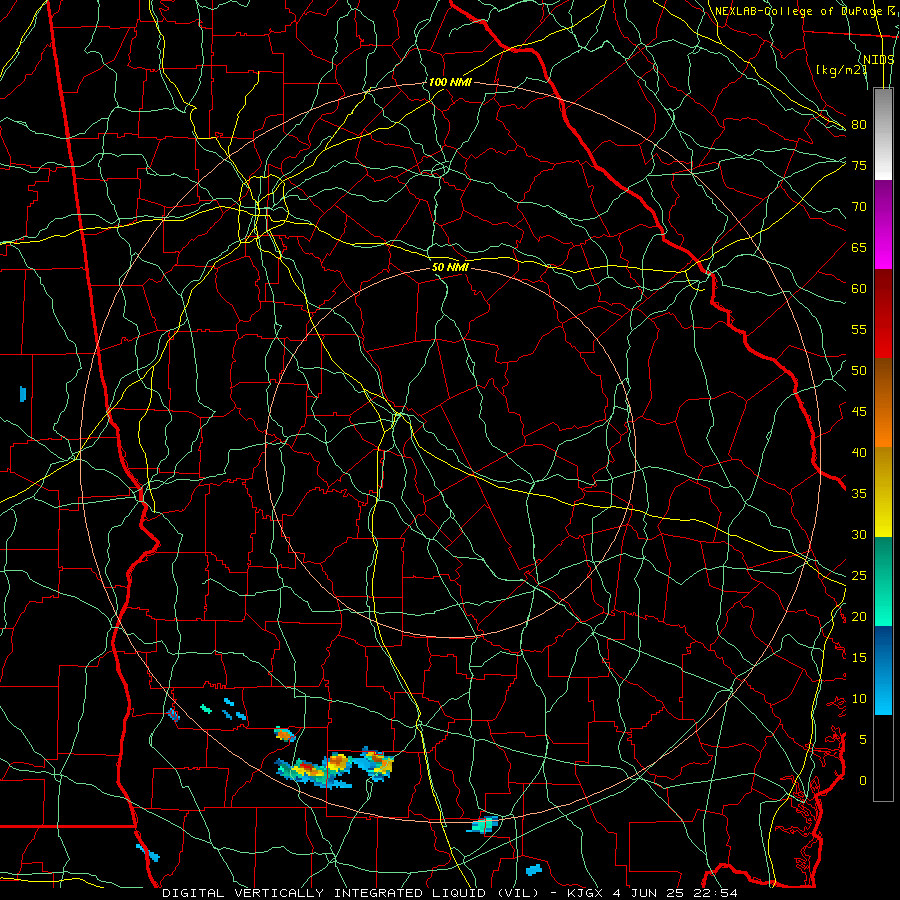Click the blue echo along the bottom-left state border
Viewport: 900px width, 900px height.
pos(148,852)
